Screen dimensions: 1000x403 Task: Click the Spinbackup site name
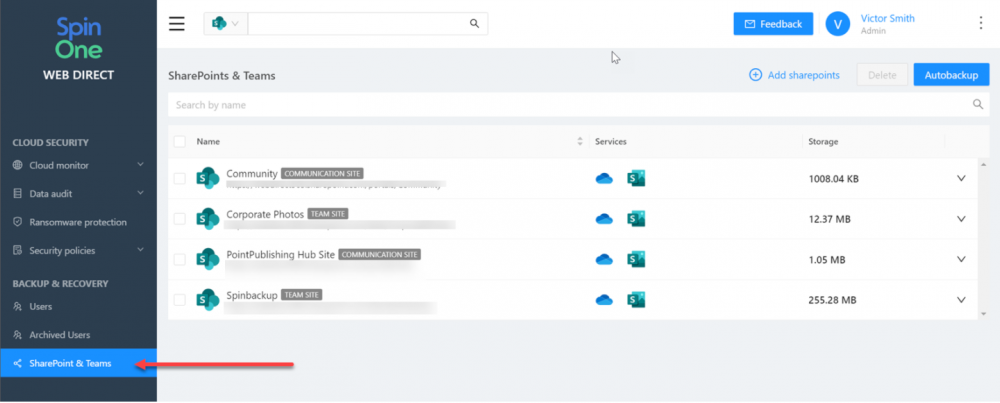point(252,295)
